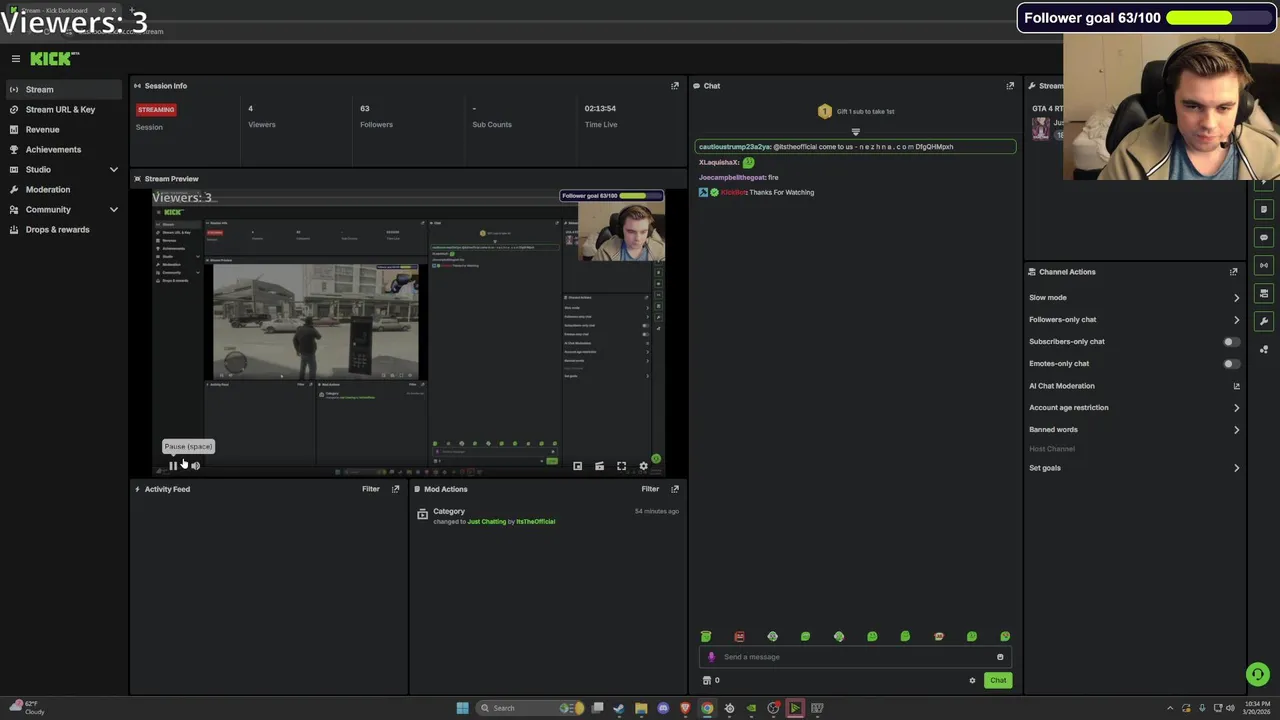
Task: Click the red STREAMING status badge
Action: point(156,110)
